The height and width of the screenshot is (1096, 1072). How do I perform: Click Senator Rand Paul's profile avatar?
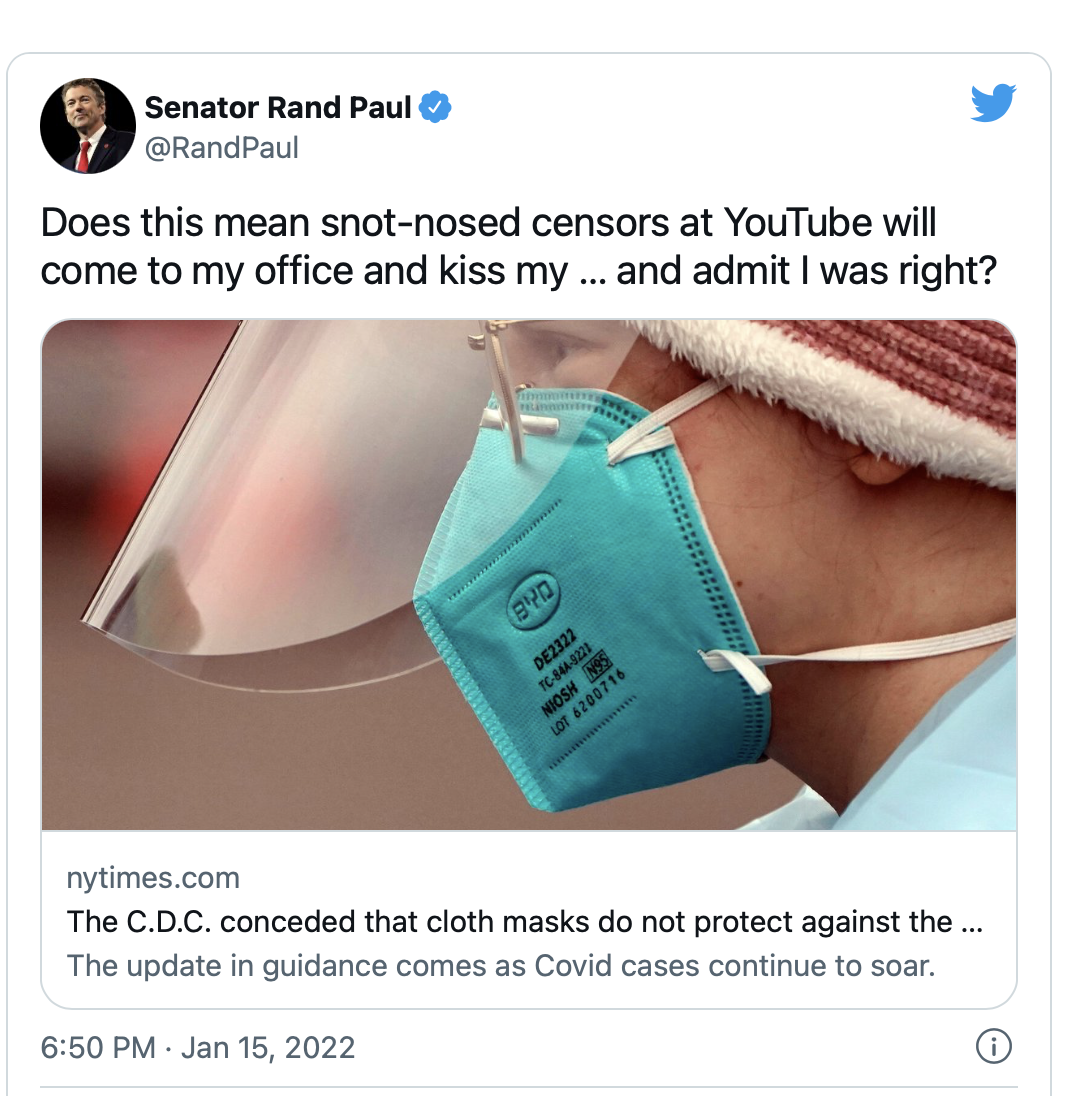coord(88,126)
